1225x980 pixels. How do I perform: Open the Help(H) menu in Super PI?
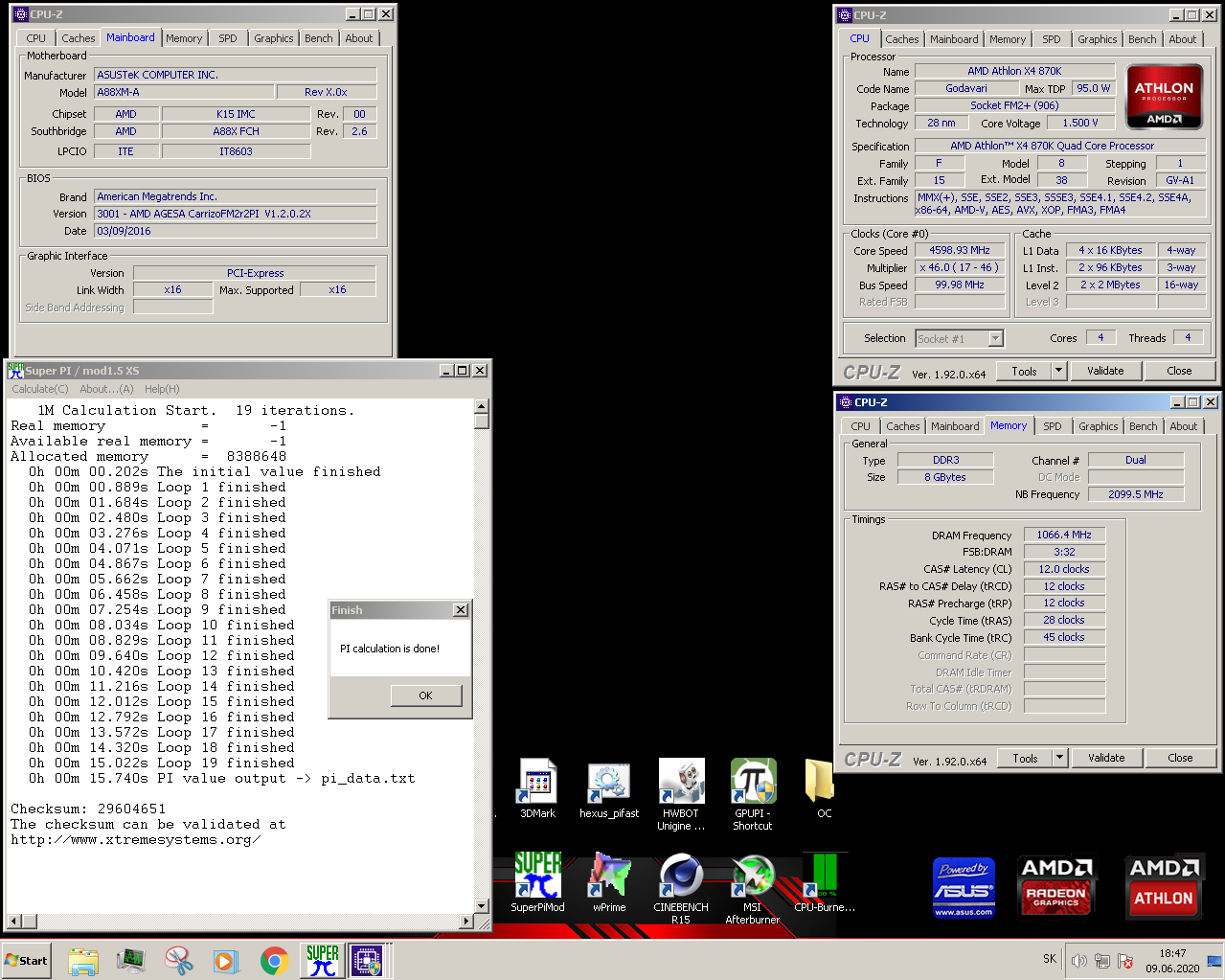[162, 389]
